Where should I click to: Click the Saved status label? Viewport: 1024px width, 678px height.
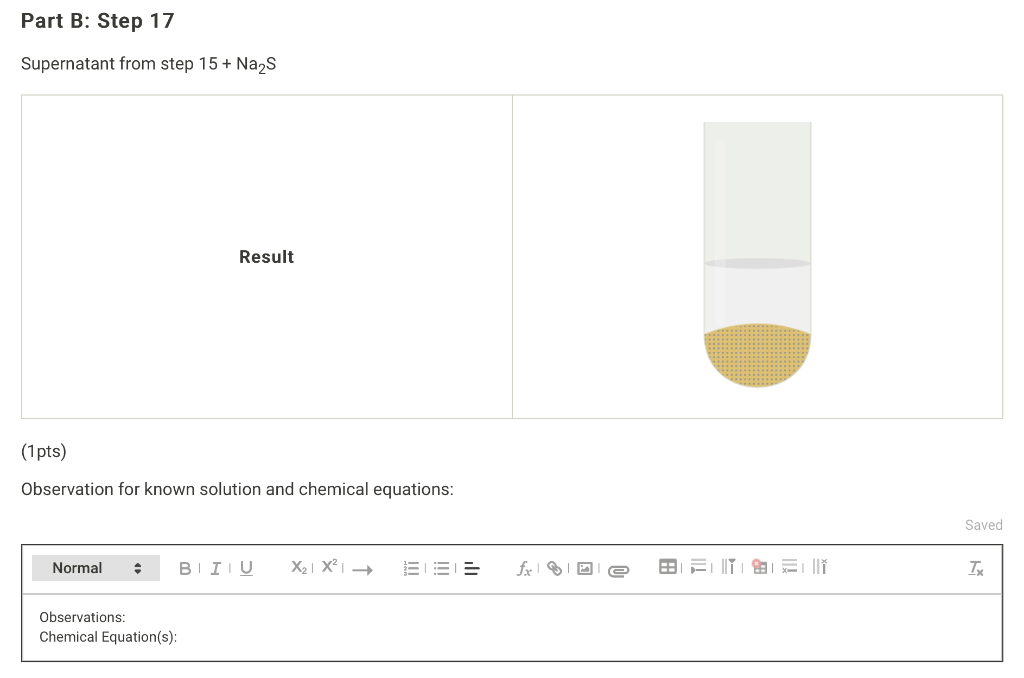[x=983, y=525]
